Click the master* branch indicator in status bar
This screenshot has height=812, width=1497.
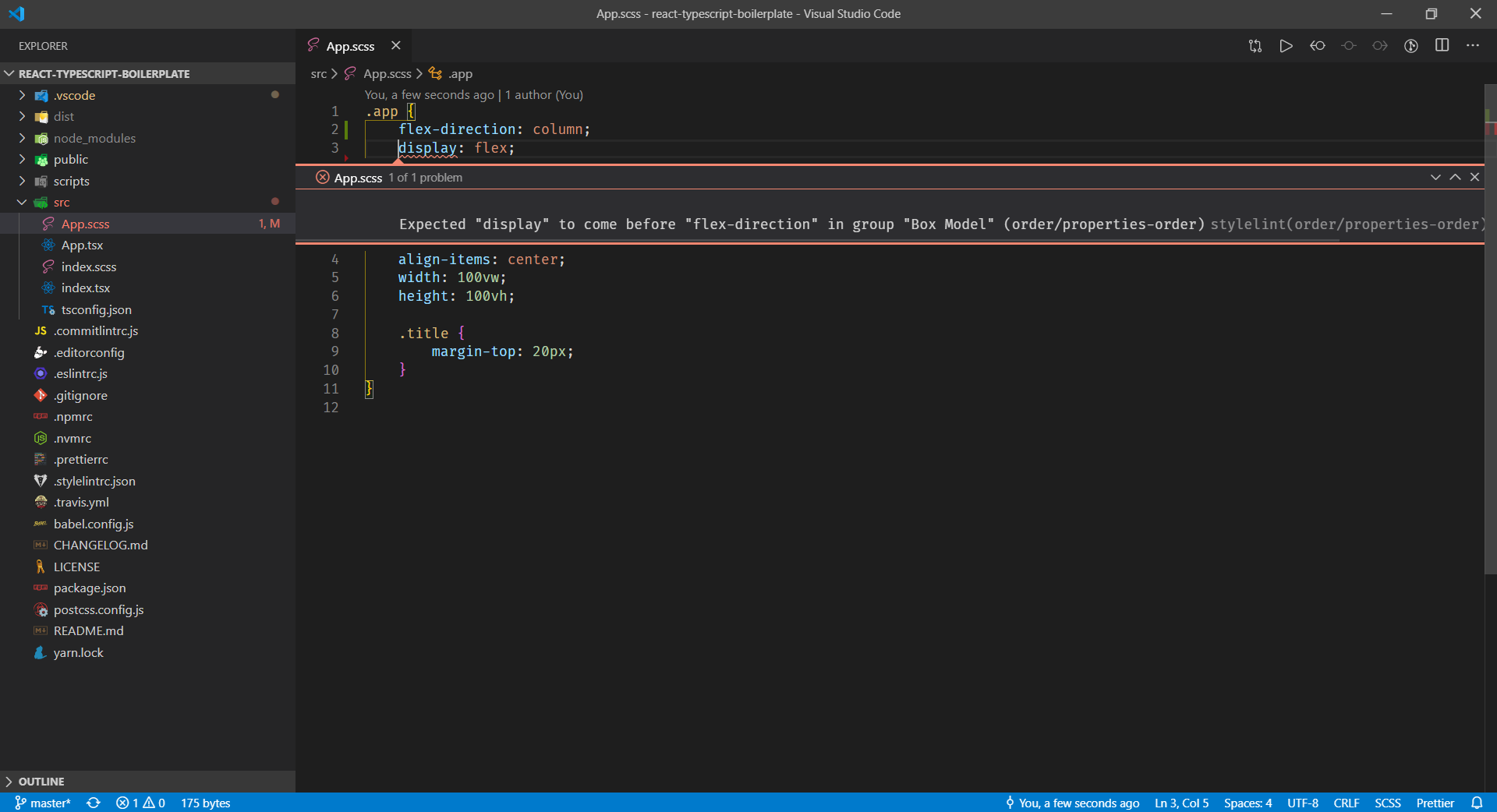click(x=43, y=803)
